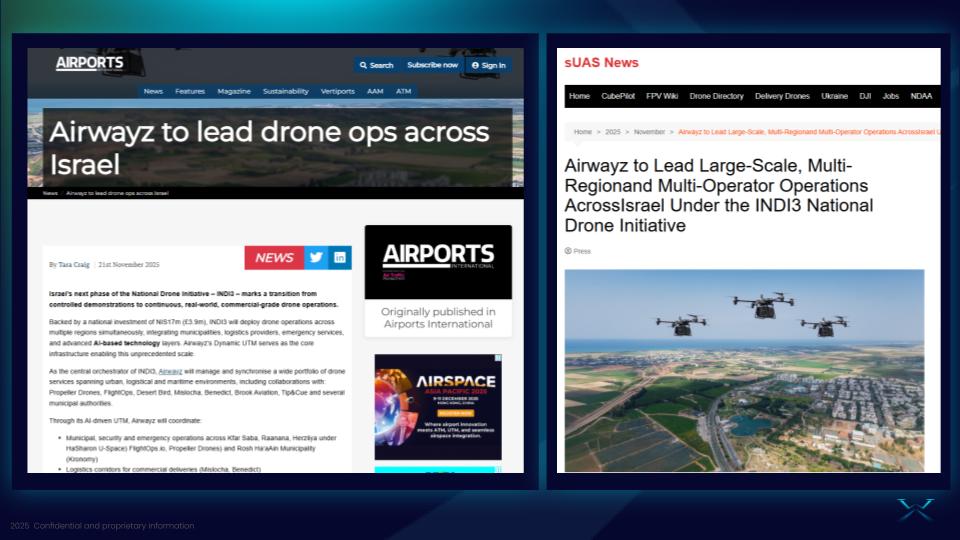Open Search with the magnifier button
The width and height of the screenshot is (960, 540).
tap(376, 65)
